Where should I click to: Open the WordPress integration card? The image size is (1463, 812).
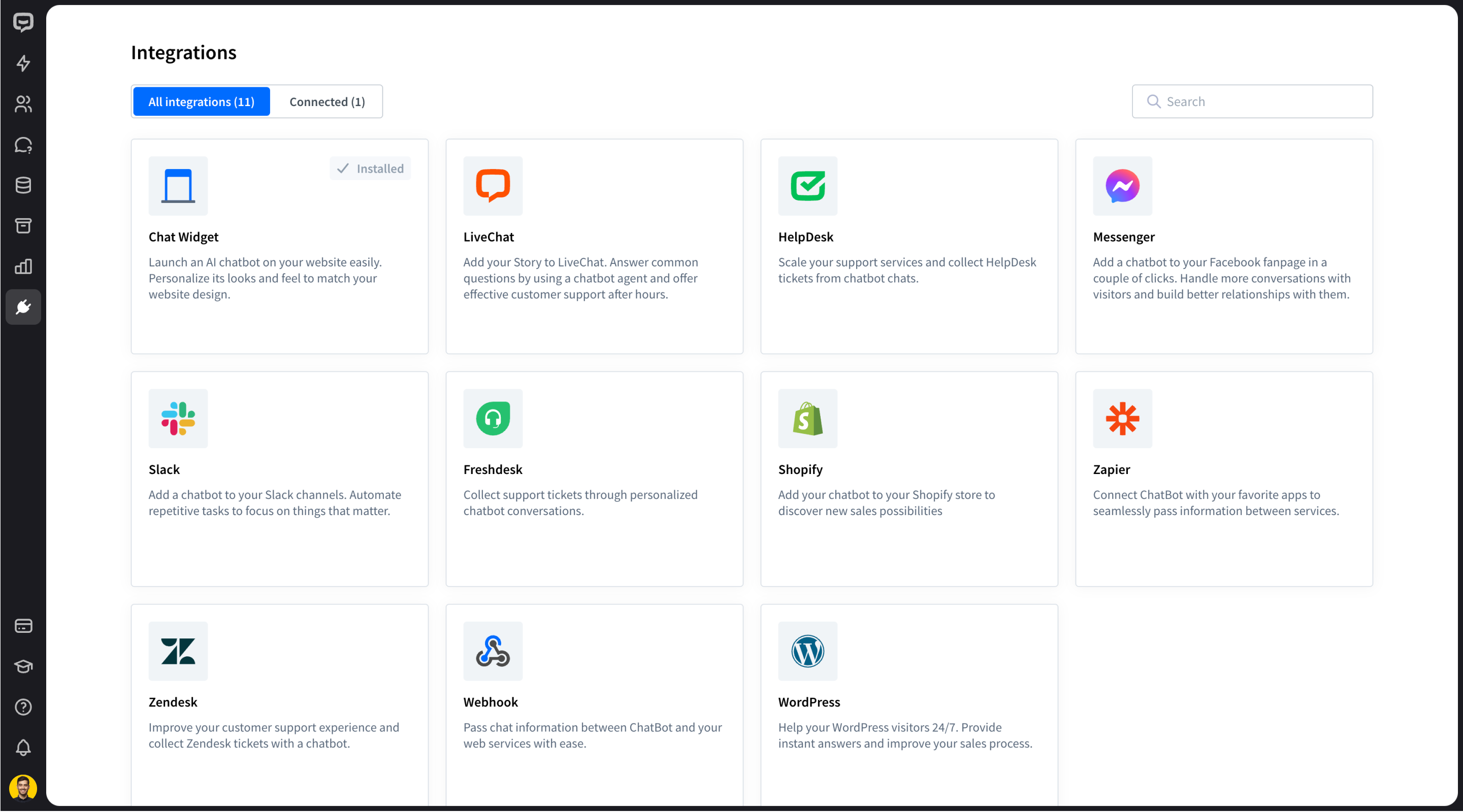(908, 703)
